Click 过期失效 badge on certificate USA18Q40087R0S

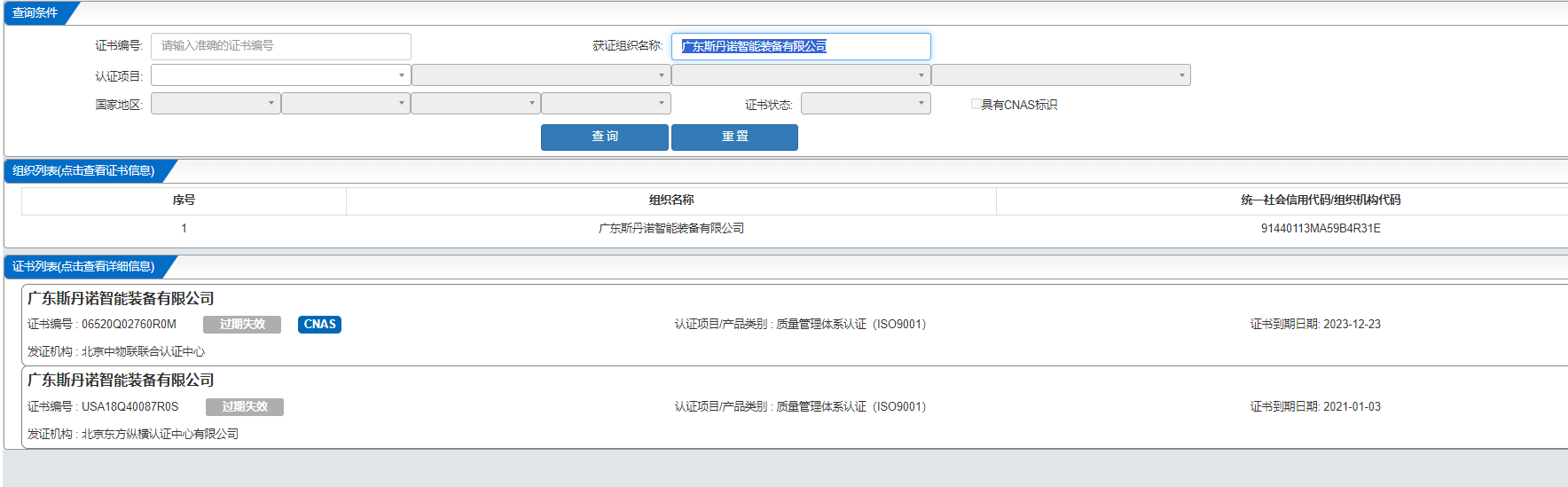[245, 407]
